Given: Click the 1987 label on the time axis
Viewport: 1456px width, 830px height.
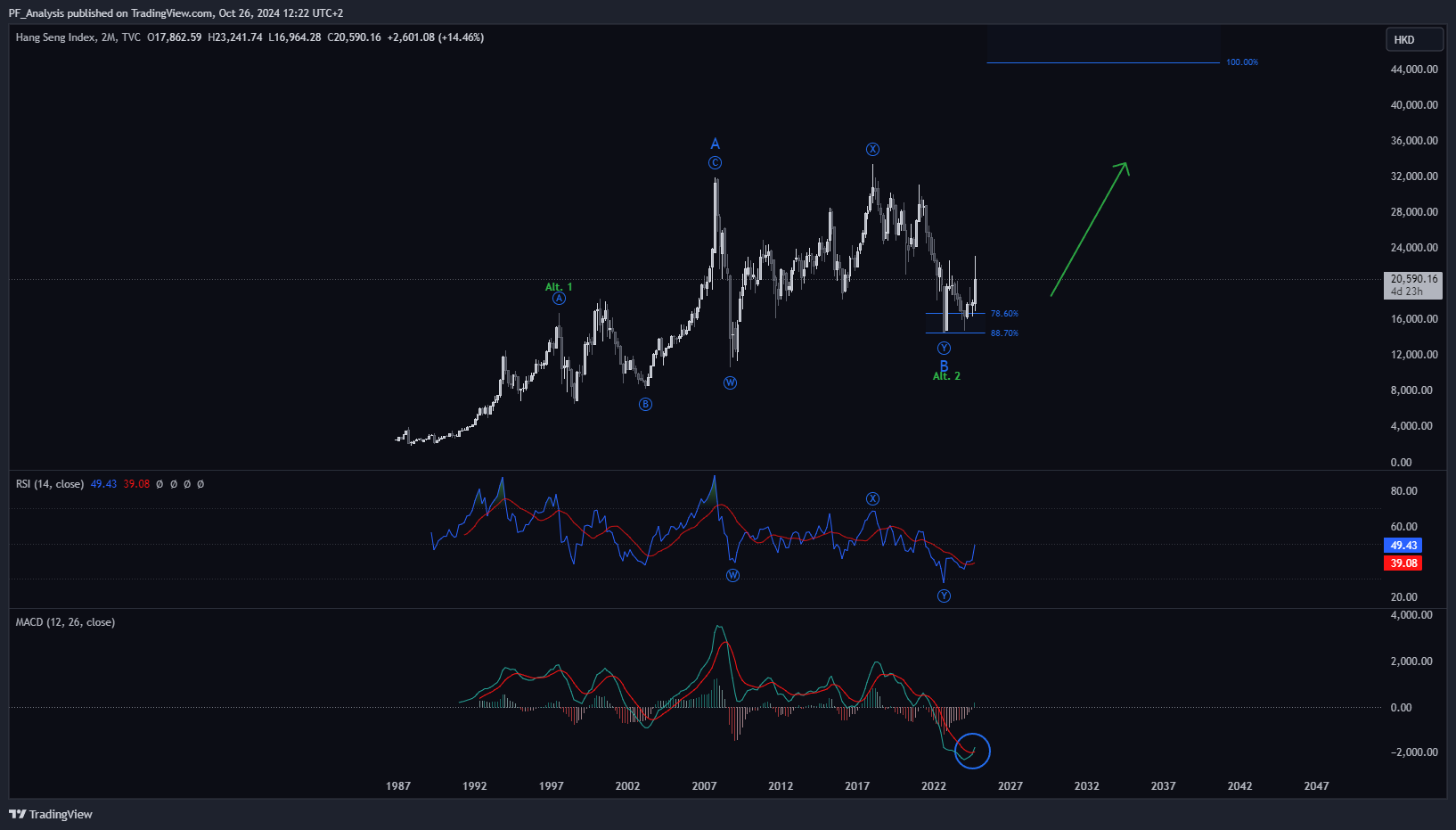Looking at the screenshot, I should (398, 786).
